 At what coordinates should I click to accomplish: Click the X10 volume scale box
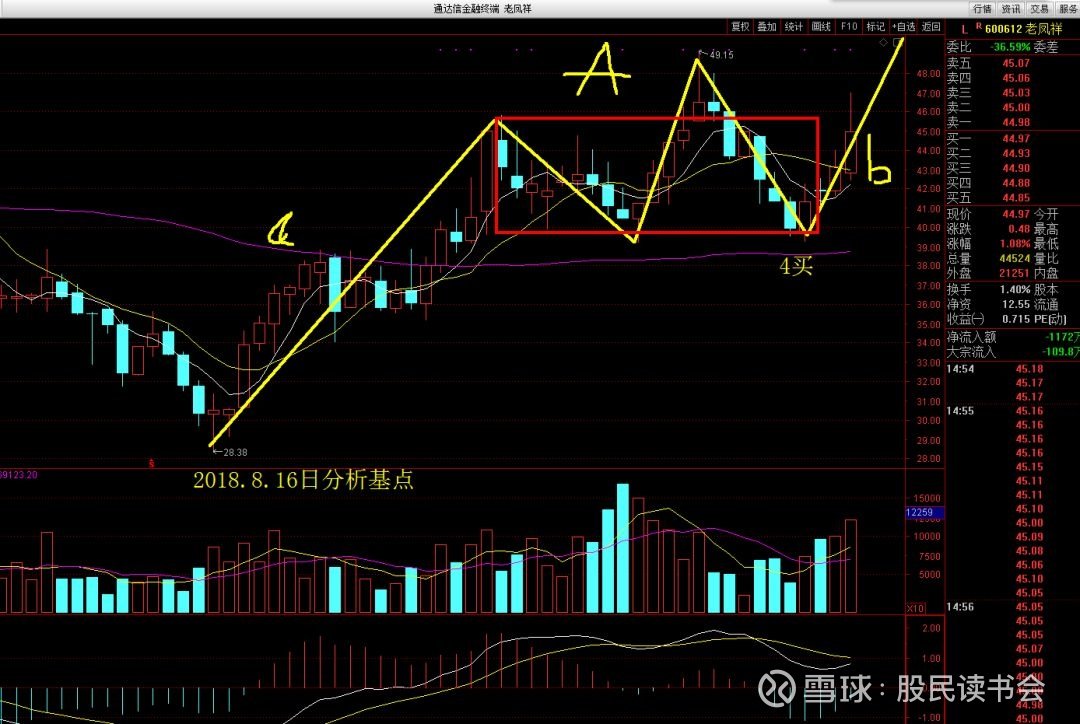pos(915,608)
